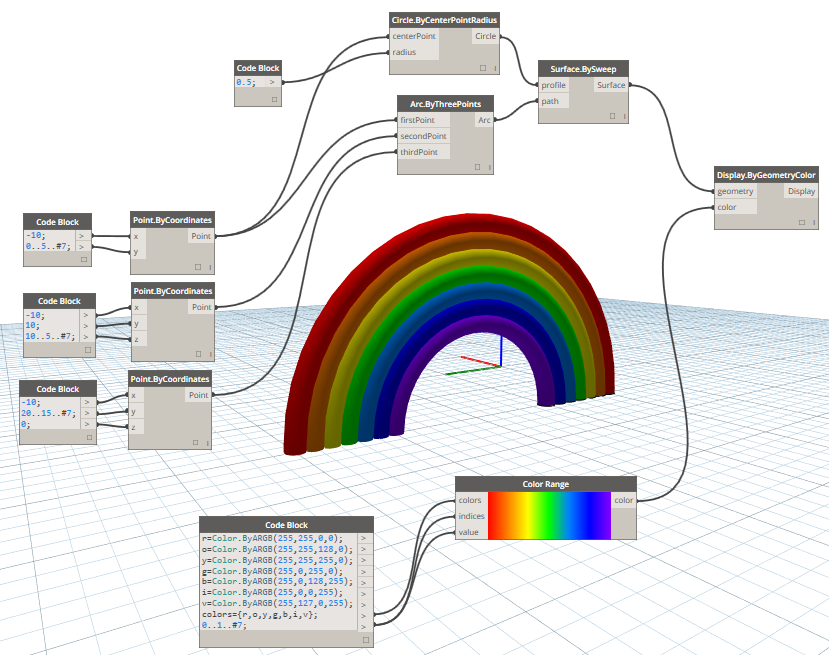Click output arrow of 0.5 Code Block
Image resolution: width=829 pixels, height=655 pixels.
click(272, 83)
